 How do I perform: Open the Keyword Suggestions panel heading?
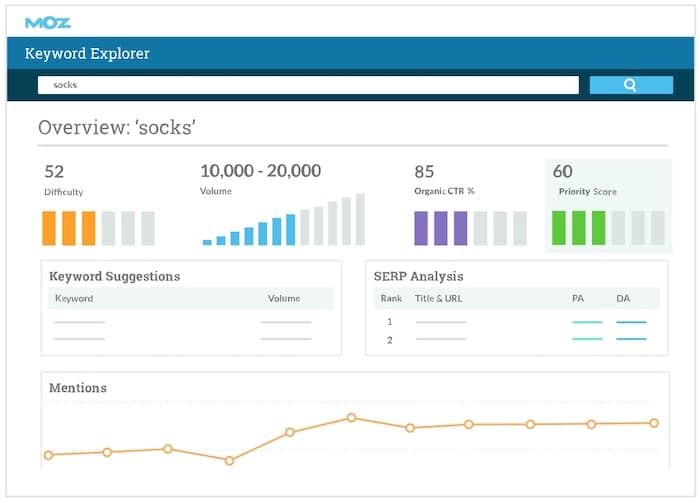(115, 276)
